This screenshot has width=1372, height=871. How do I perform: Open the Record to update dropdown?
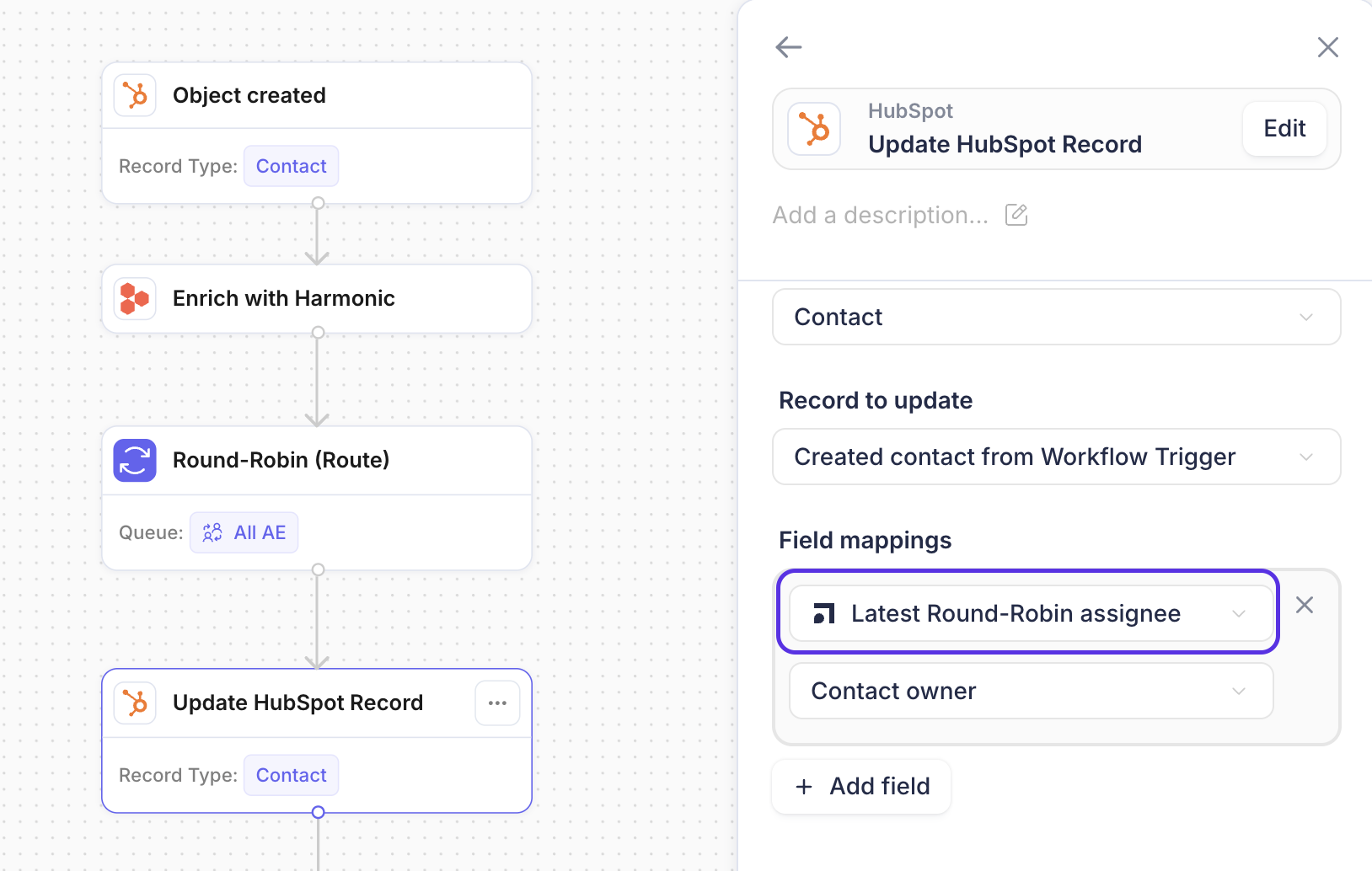(1056, 457)
